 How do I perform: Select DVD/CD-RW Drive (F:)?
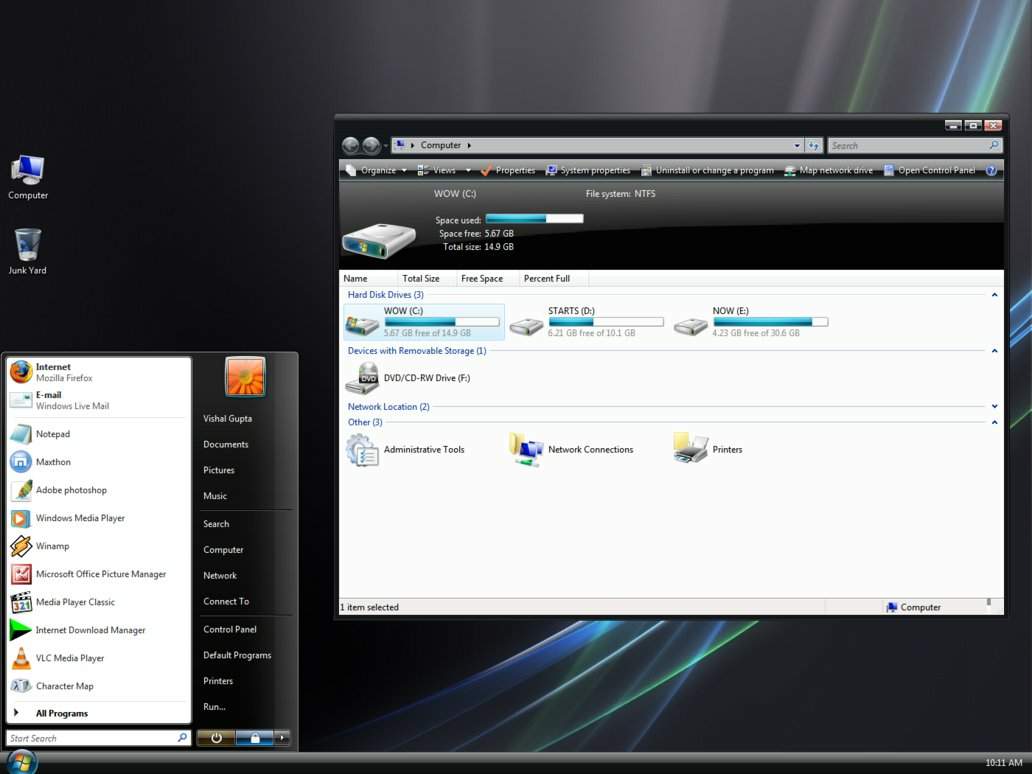[x=408, y=378]
